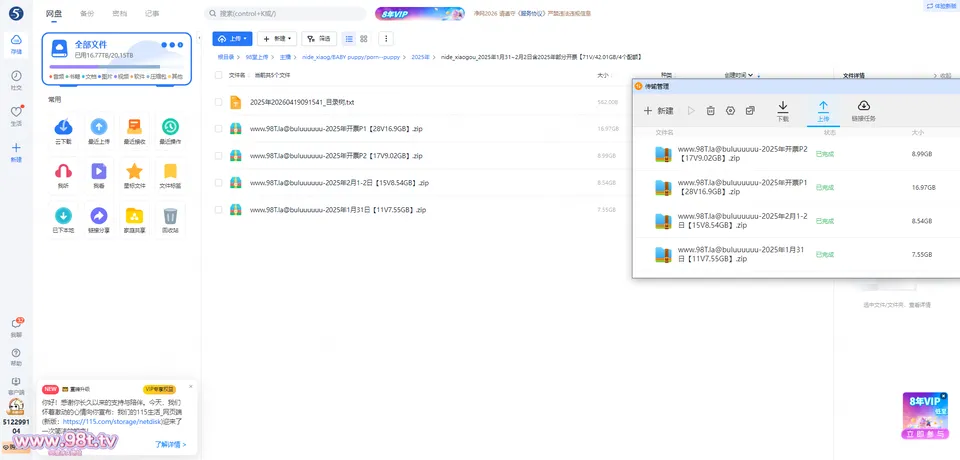The image size is (960, 460).
Task: Tick checkbox for 2025年2月1-2日 zip file
Action: (219, 183)
